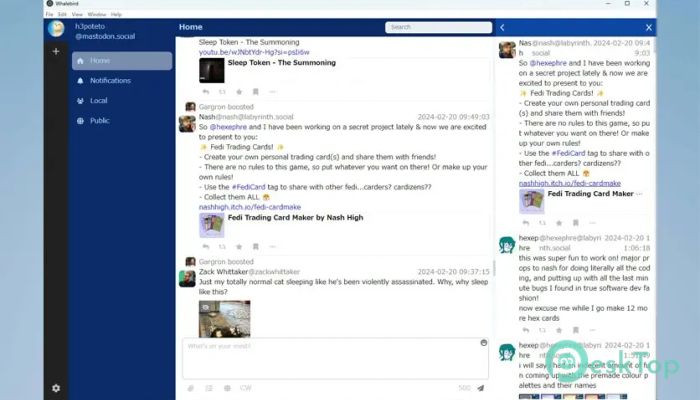Open nashhigh.itch.io link in detail panel
Viewport: 700px width, 400px height.
click(x=570, y=183)
